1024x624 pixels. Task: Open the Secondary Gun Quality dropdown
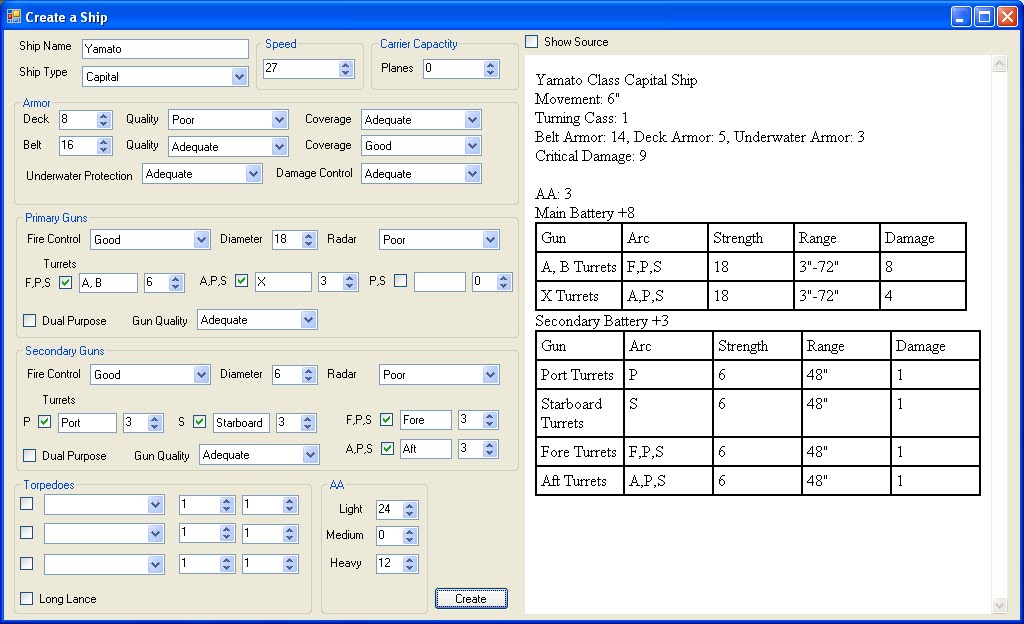310,455
